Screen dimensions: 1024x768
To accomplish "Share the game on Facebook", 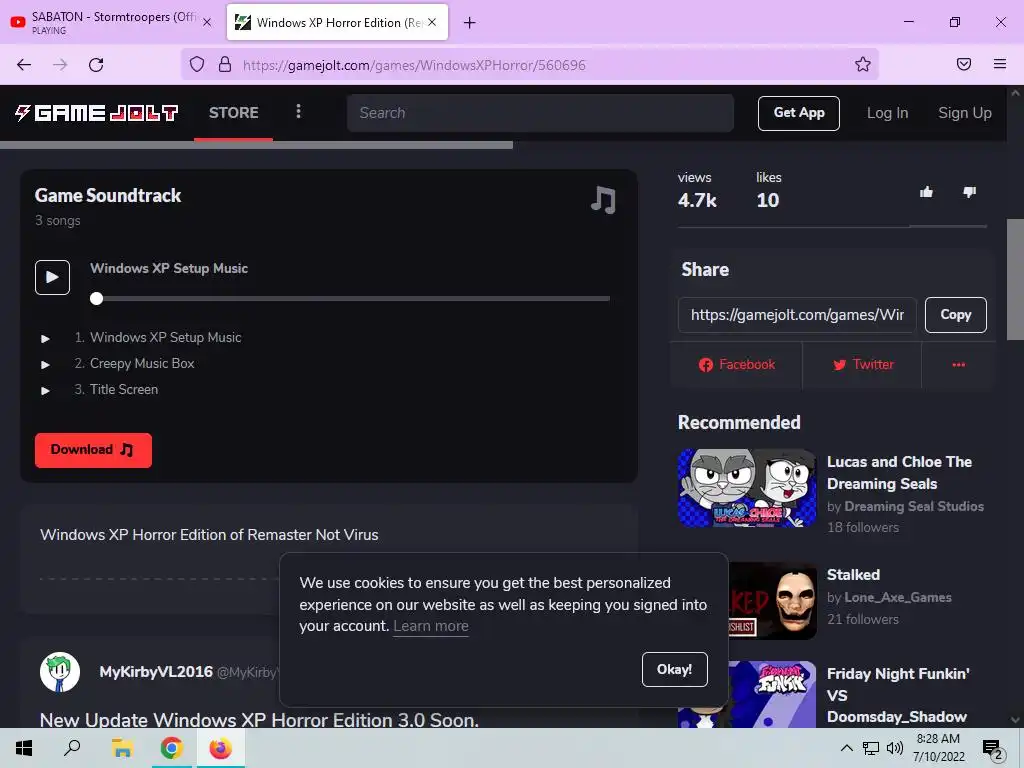I will [737, 364].
